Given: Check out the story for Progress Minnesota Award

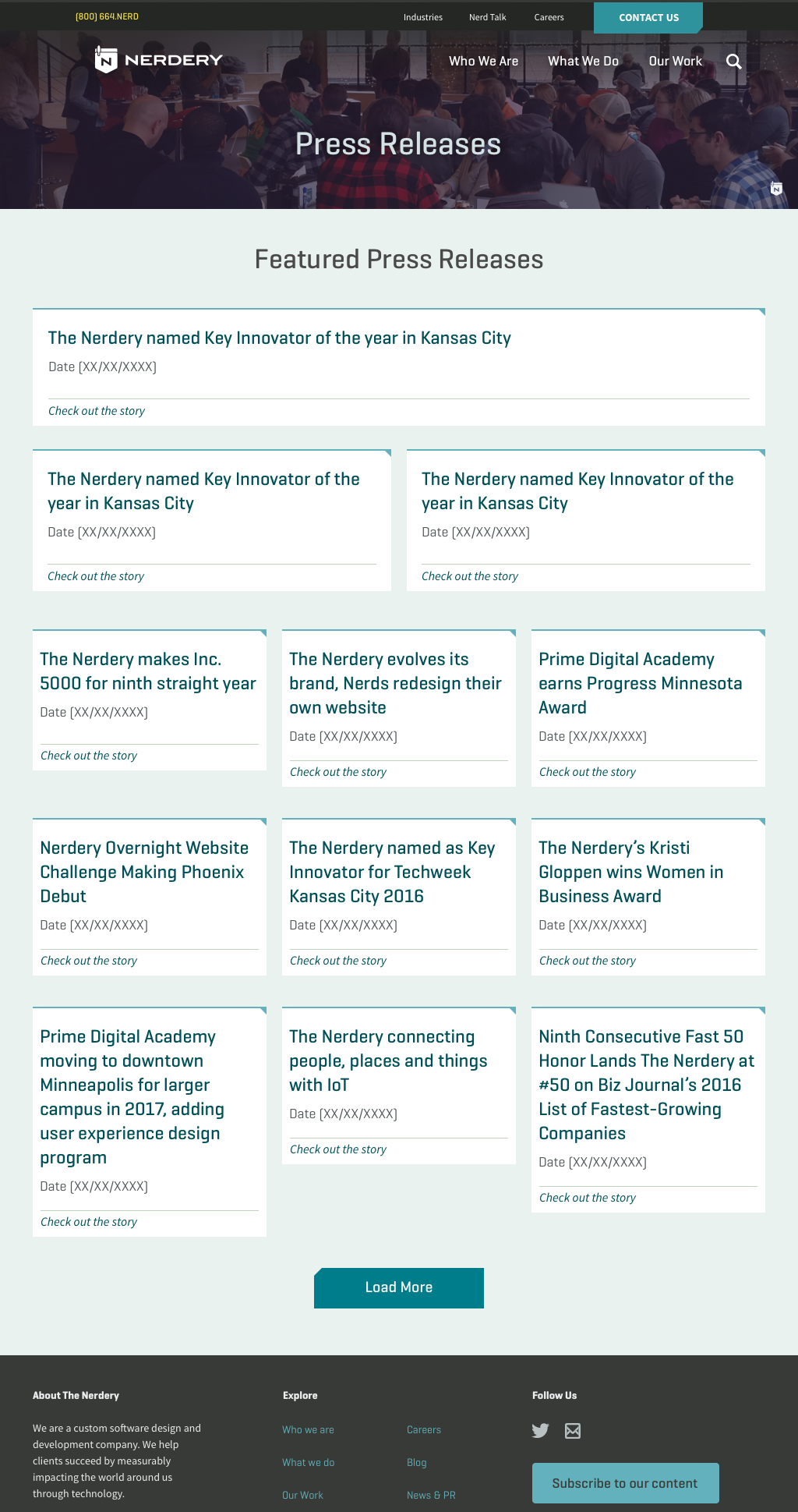Looking at the screenshot, I should point(588,772).
